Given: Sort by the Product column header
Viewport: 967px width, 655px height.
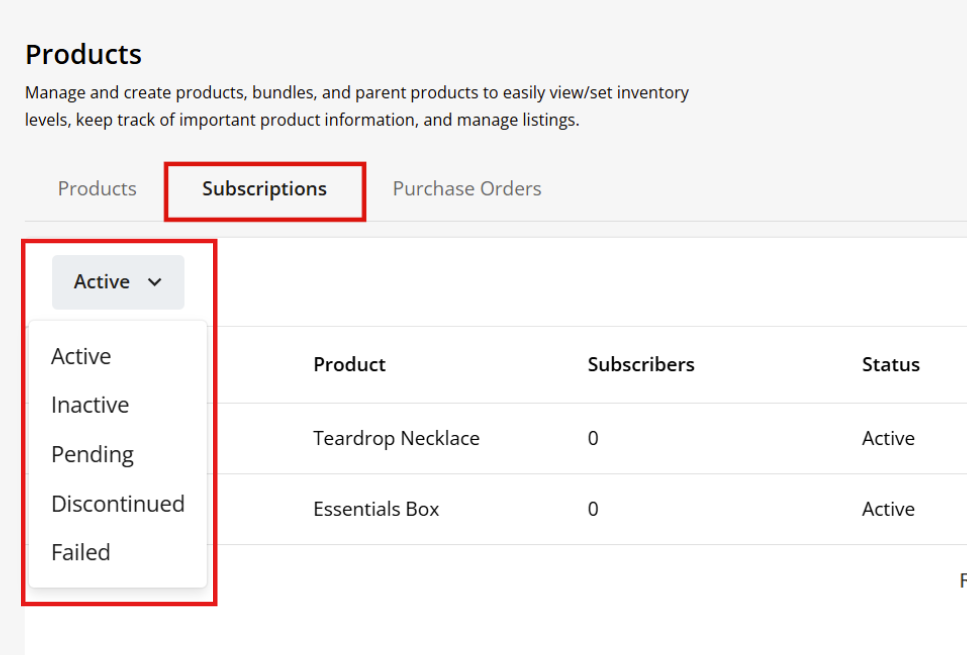Looking at the screenshot, I should 349,365.
